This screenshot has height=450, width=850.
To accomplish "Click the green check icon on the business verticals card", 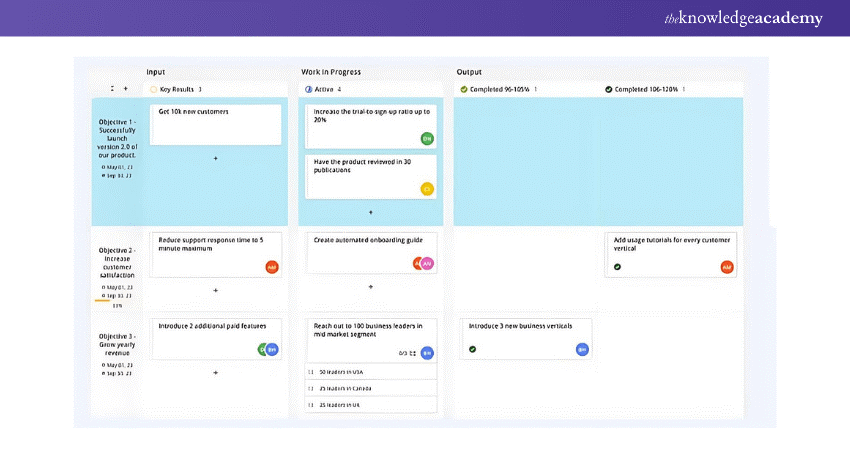I will click(x=472, y=349).
